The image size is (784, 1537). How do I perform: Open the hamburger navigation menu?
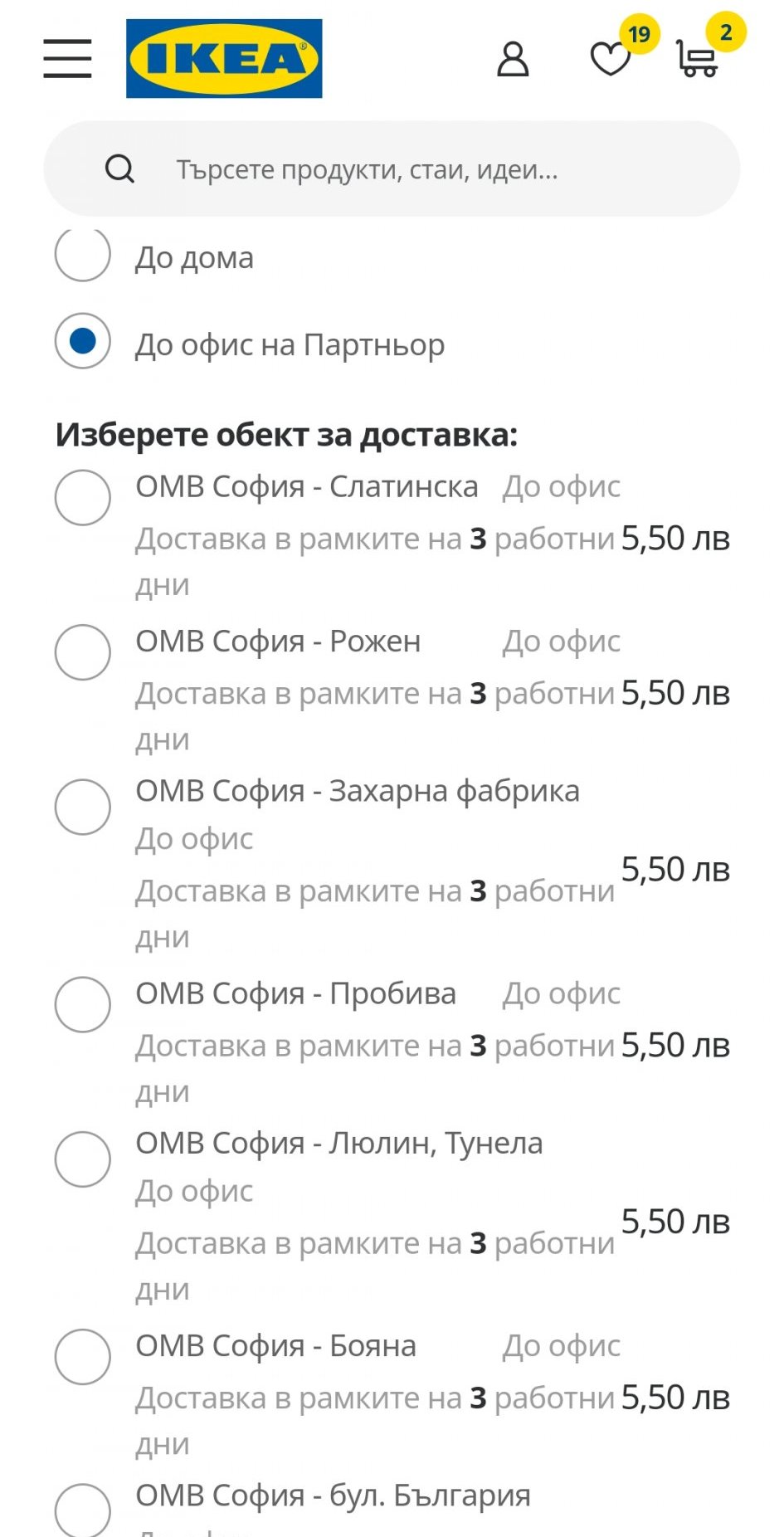coord(67,58)
